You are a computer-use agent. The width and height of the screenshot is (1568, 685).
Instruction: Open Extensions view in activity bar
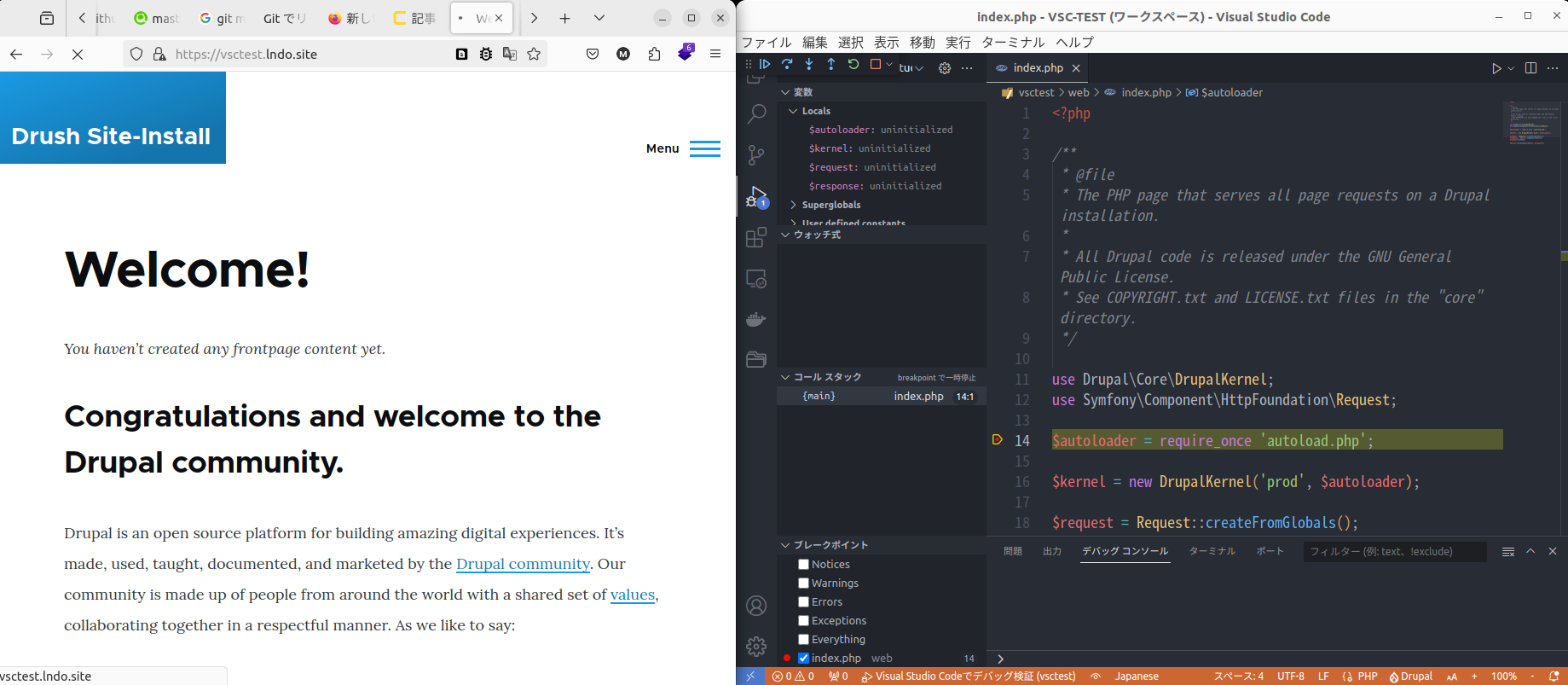pyautogui.click(x=756, y=237)
